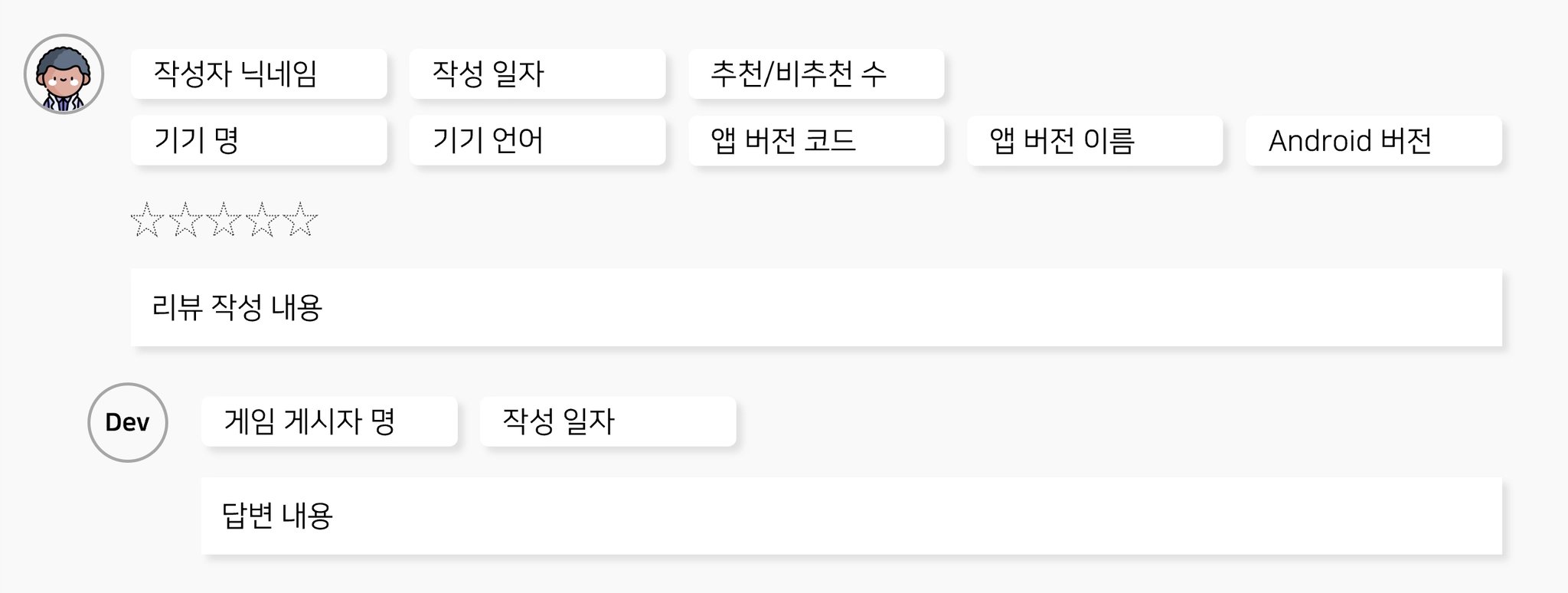Click the reviewer's cartoon avatar image
The image size is (1568, 593).
coord(64,74)
